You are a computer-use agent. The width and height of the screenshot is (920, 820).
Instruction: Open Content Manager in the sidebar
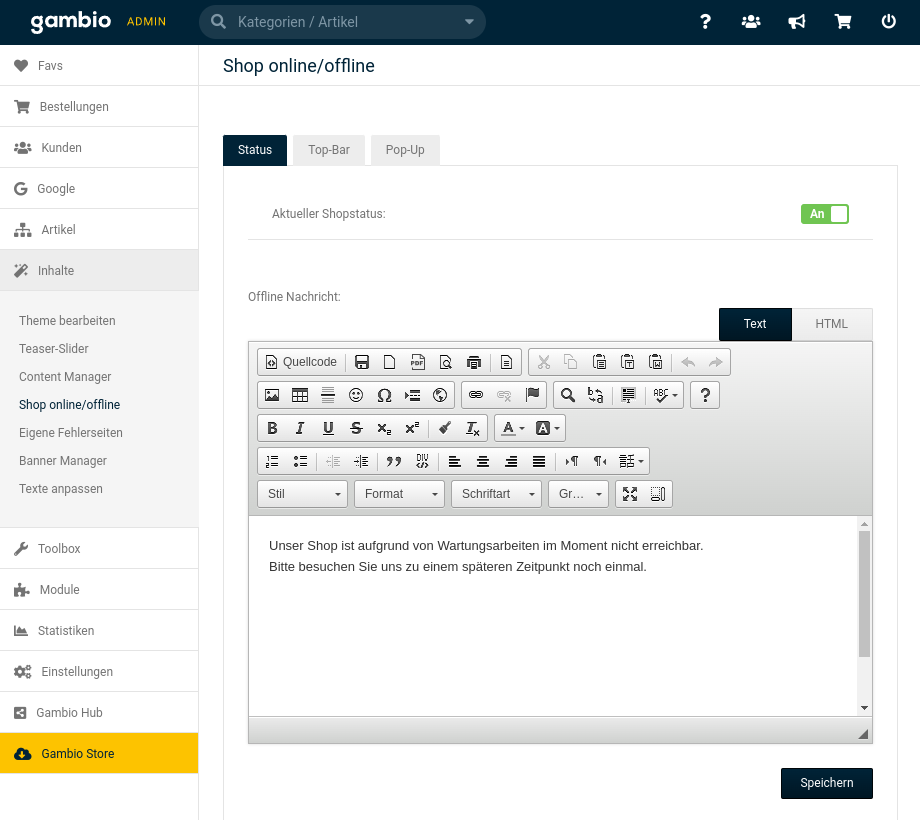[65, 377]
